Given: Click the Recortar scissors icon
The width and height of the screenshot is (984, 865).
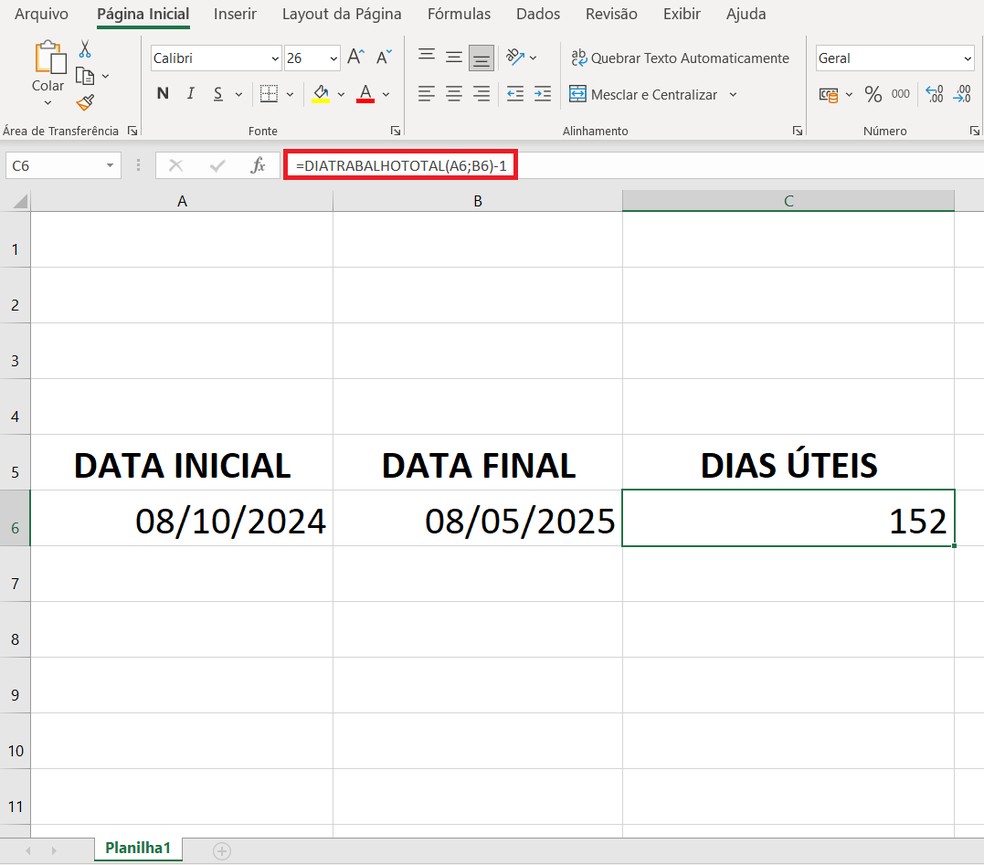Looking at the screenshot, I should [x=84, y=48].
